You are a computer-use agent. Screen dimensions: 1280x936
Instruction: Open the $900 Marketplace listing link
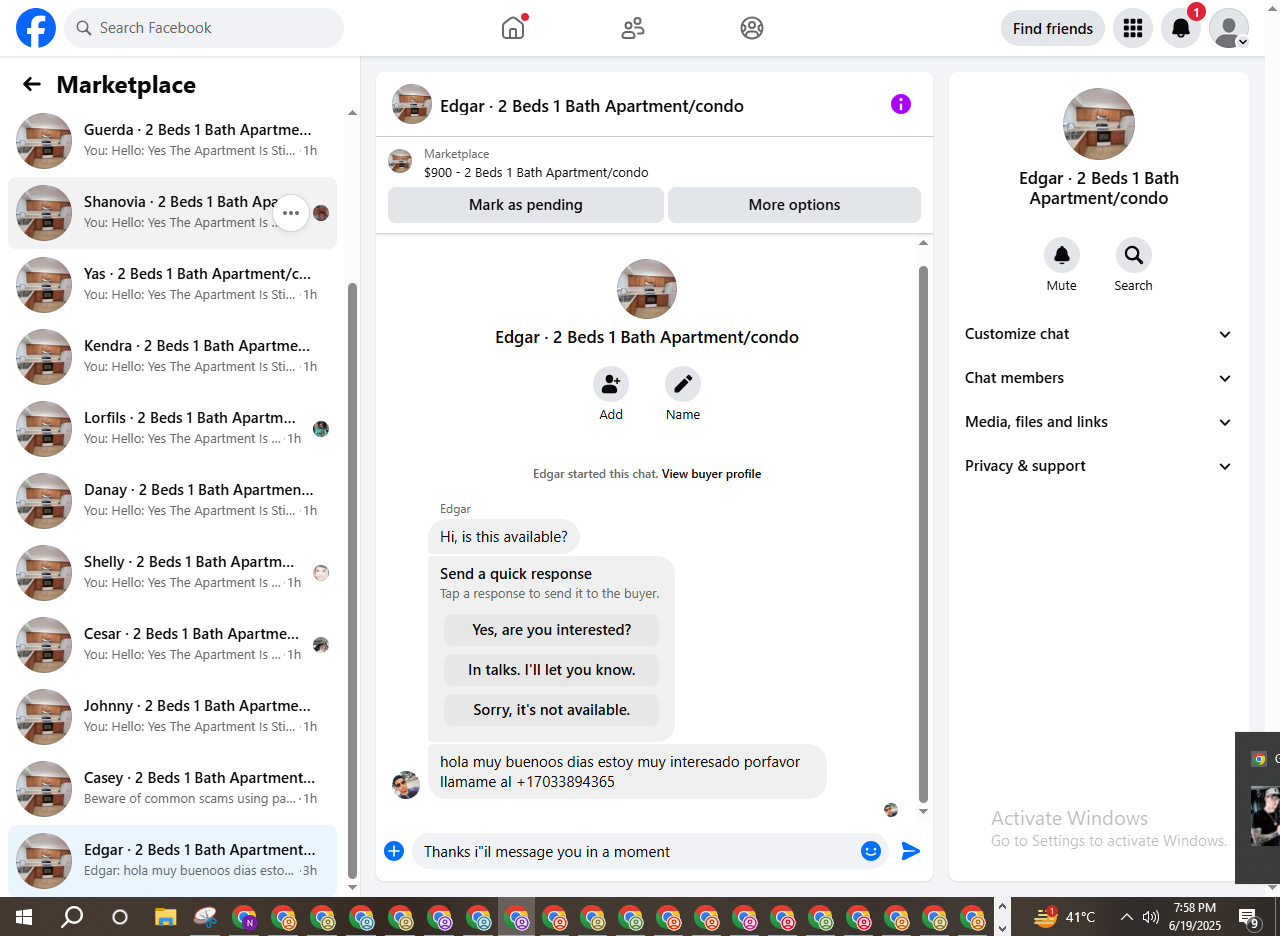536,172
